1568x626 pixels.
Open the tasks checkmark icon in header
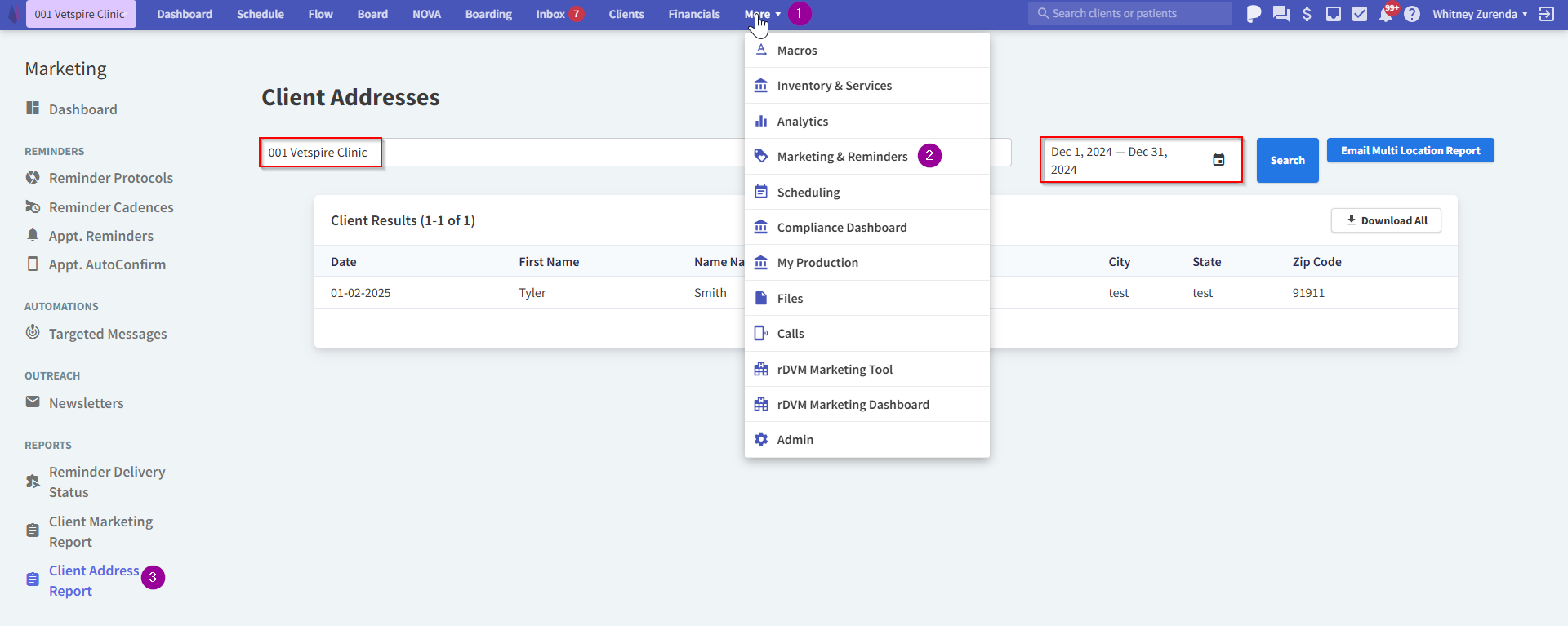click(1360, 14)
